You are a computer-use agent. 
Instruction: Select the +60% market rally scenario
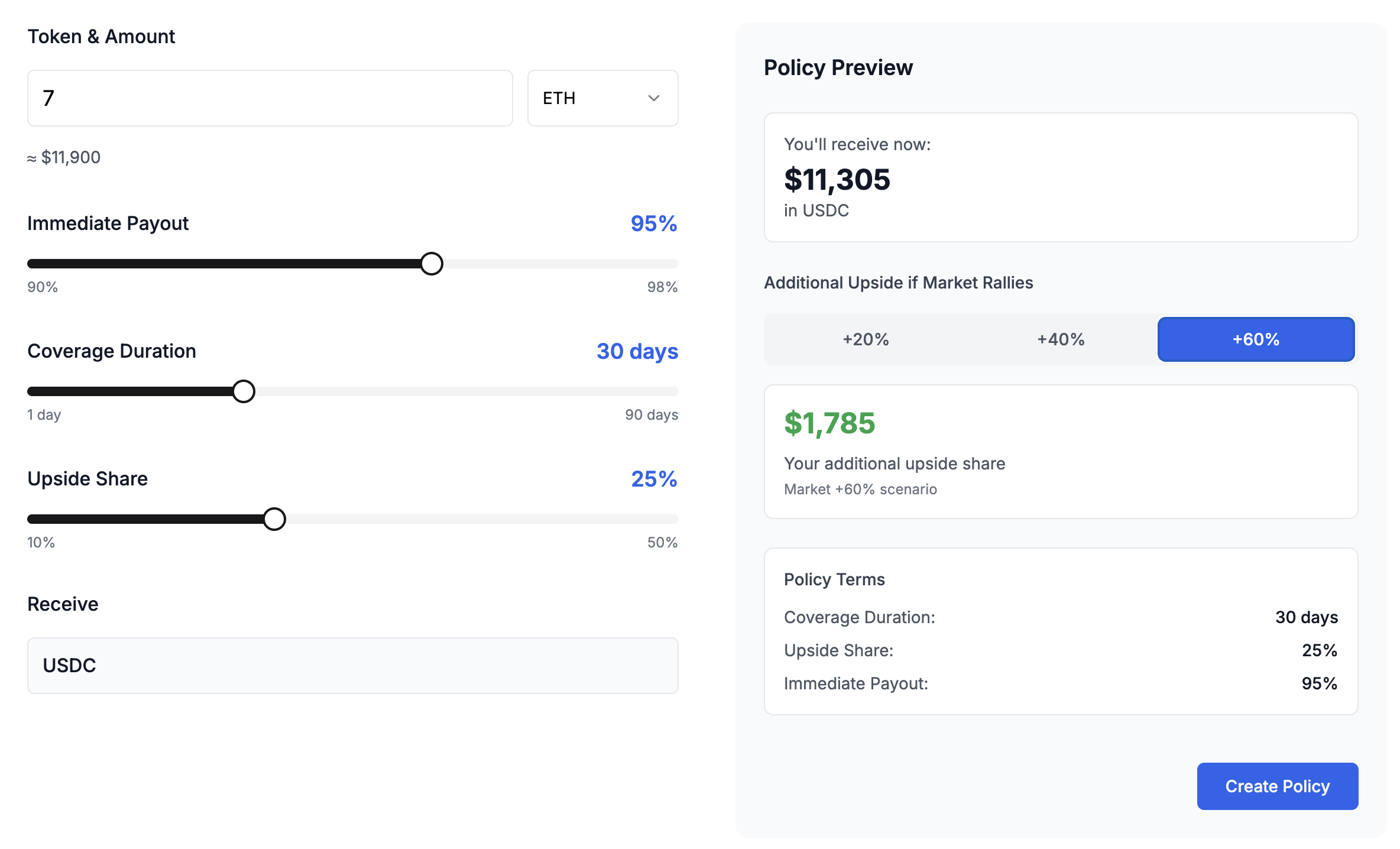(1255, 339)
